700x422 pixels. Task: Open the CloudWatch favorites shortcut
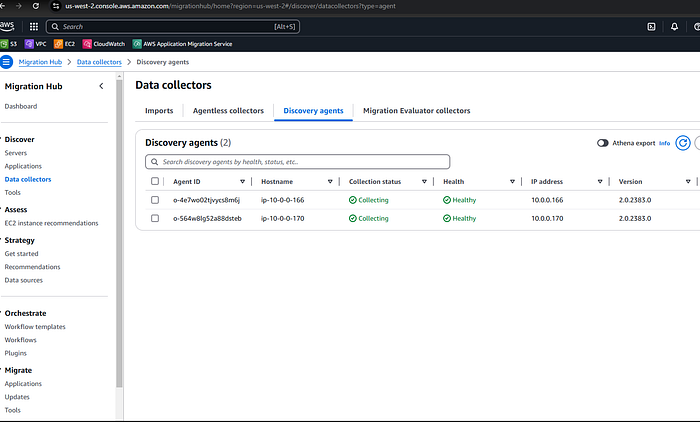104,44
